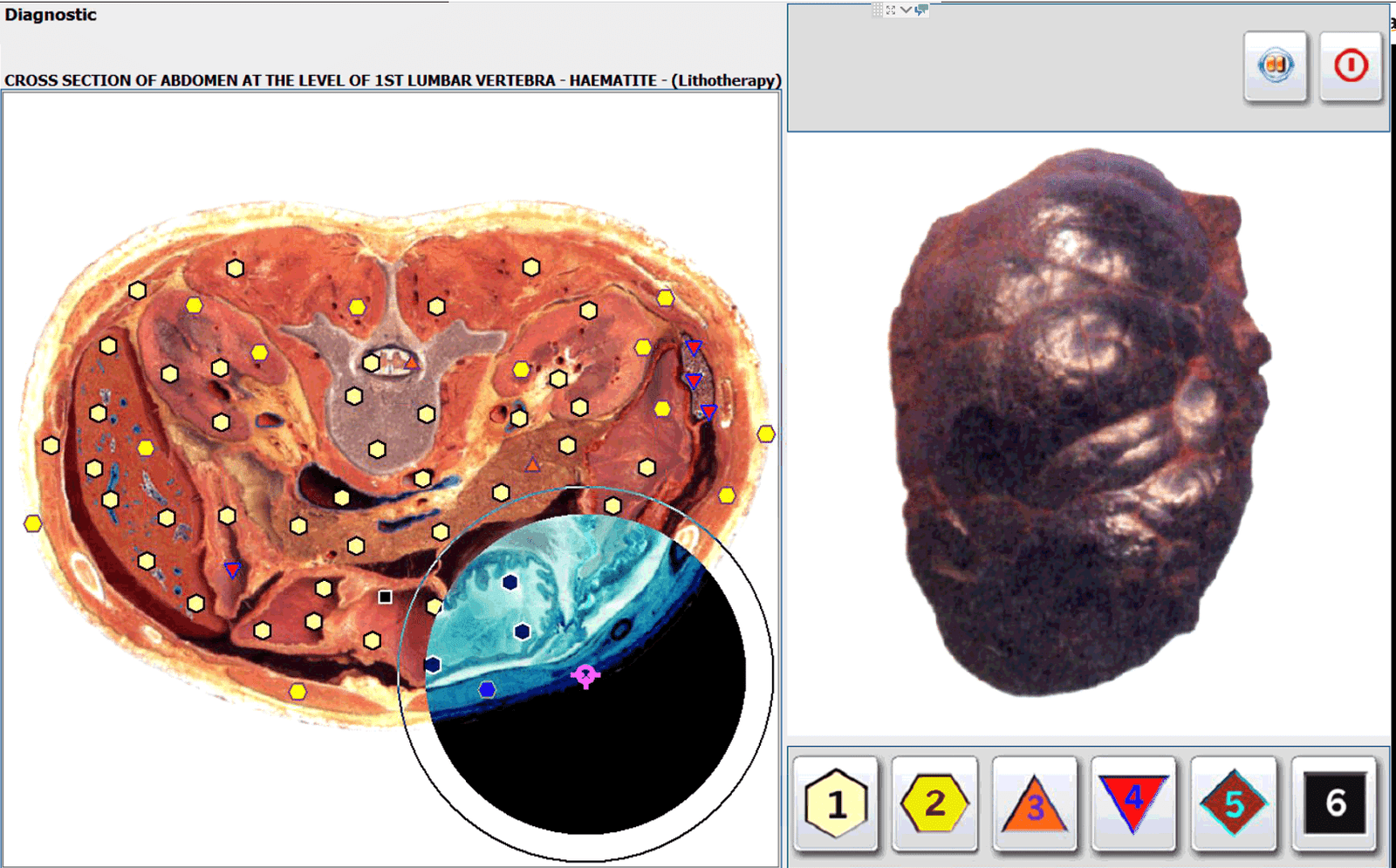Select the yellow hexagon level 2 button

tap(934, 803)
